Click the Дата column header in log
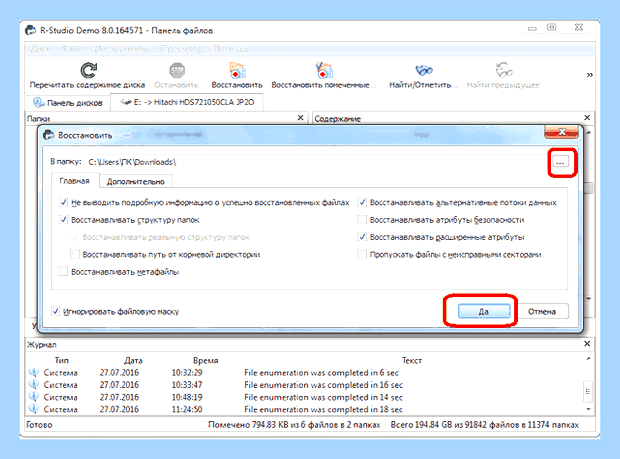Screen dimensions: 620x459 point(133,360)
